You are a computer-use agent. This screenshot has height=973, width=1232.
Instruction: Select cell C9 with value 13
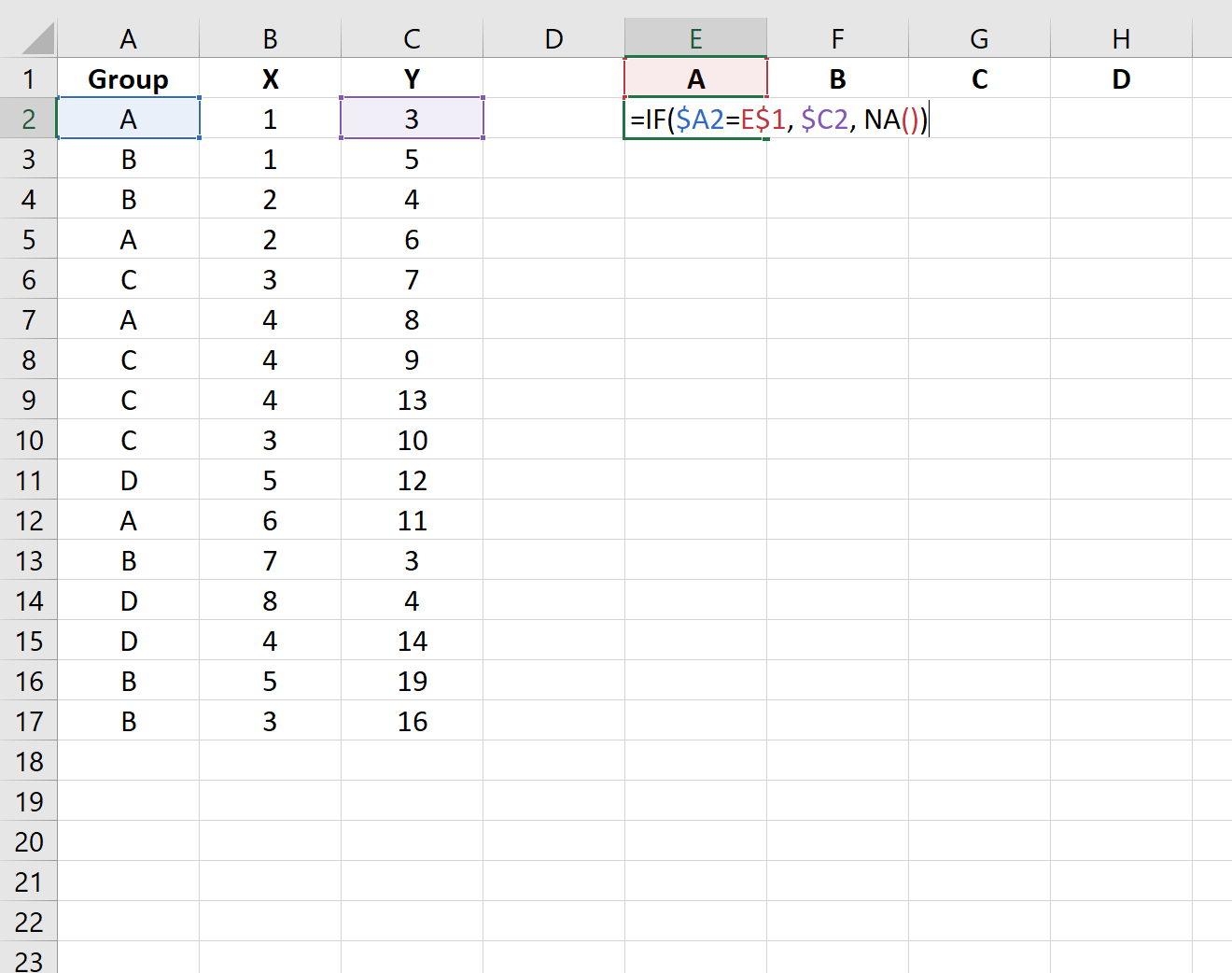[412, 400]
